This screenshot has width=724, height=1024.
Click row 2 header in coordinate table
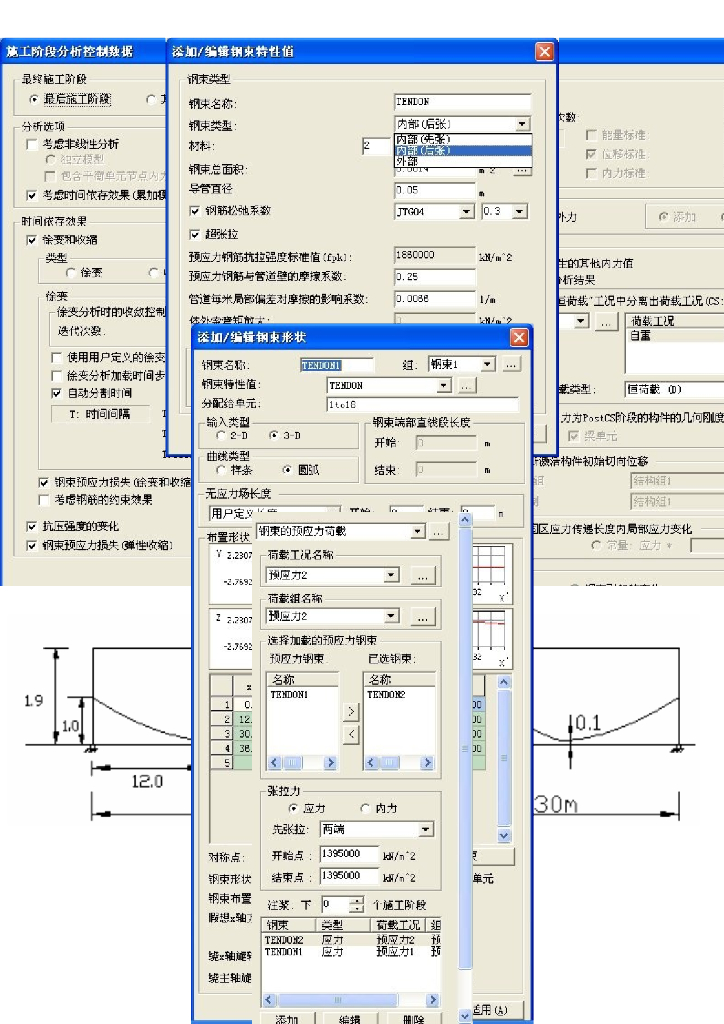pyautogui.click(x=222, y=719)
